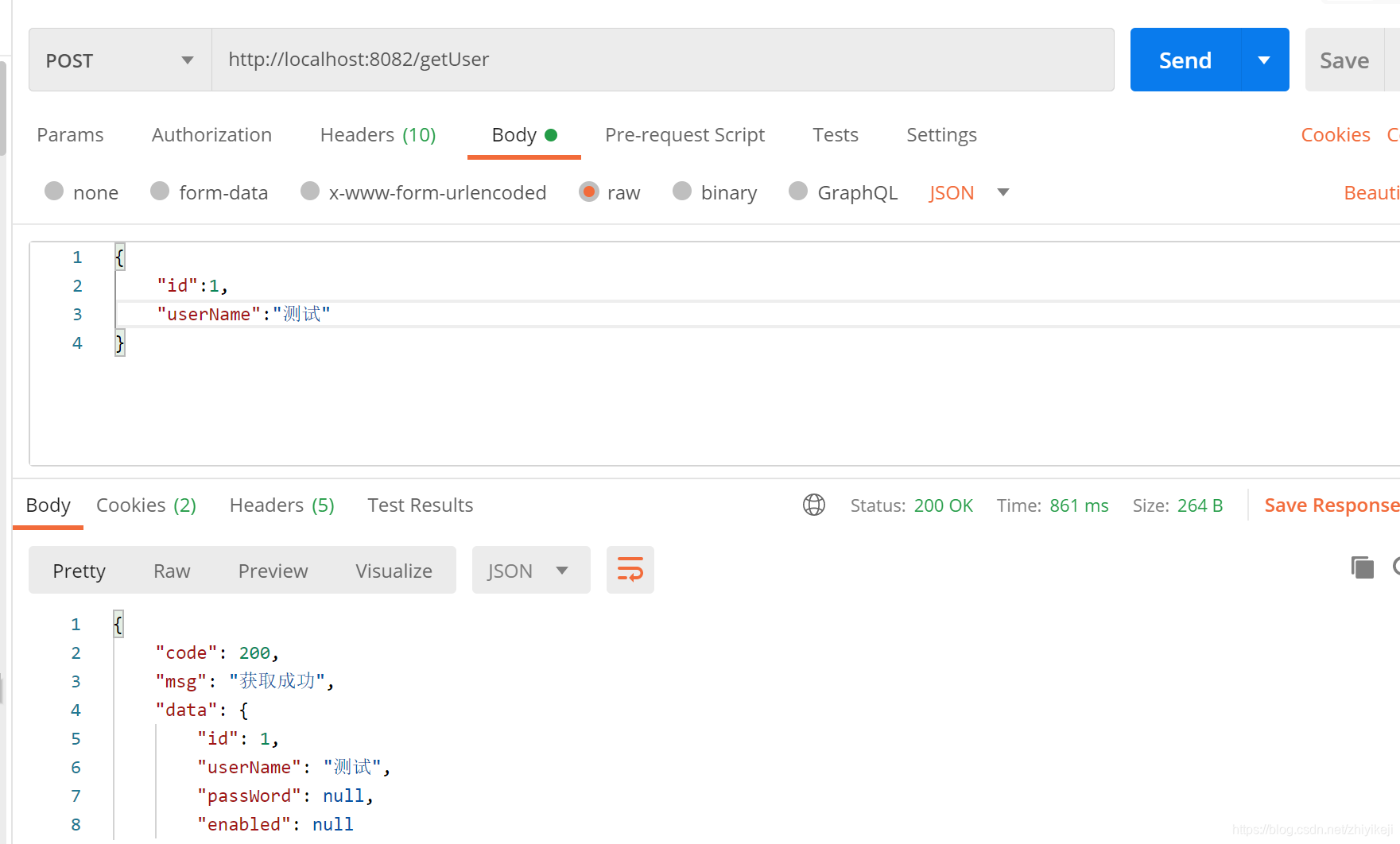Copy response using the copy icon

(x=1362, y=567)
